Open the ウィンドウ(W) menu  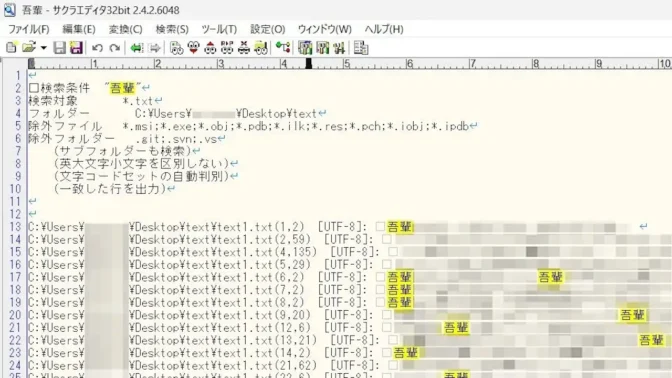coord(324,29)
